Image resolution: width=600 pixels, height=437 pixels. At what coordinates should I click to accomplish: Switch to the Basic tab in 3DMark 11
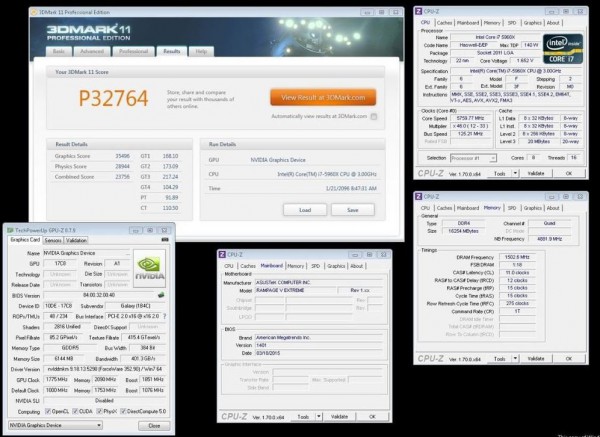tap(59, 51)
